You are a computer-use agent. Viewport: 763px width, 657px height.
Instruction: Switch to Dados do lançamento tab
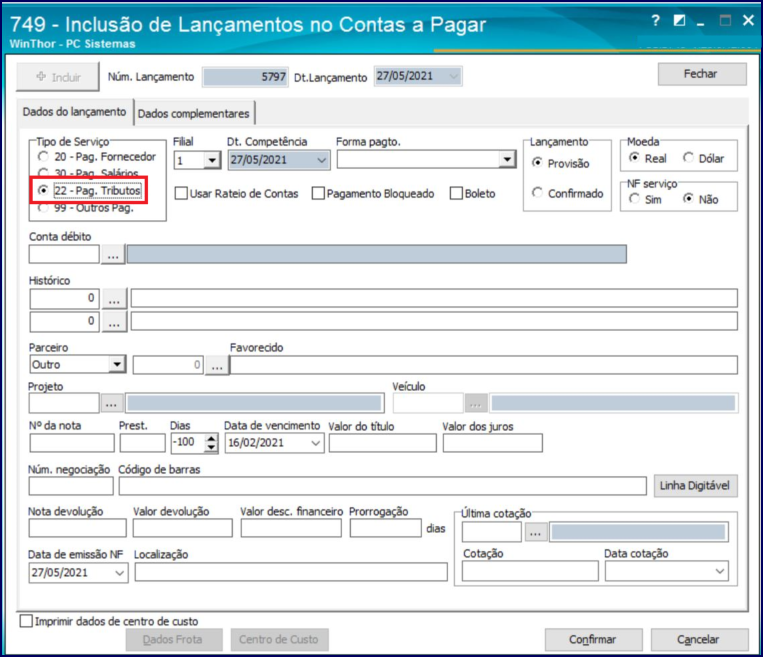[x=74, y=112]
